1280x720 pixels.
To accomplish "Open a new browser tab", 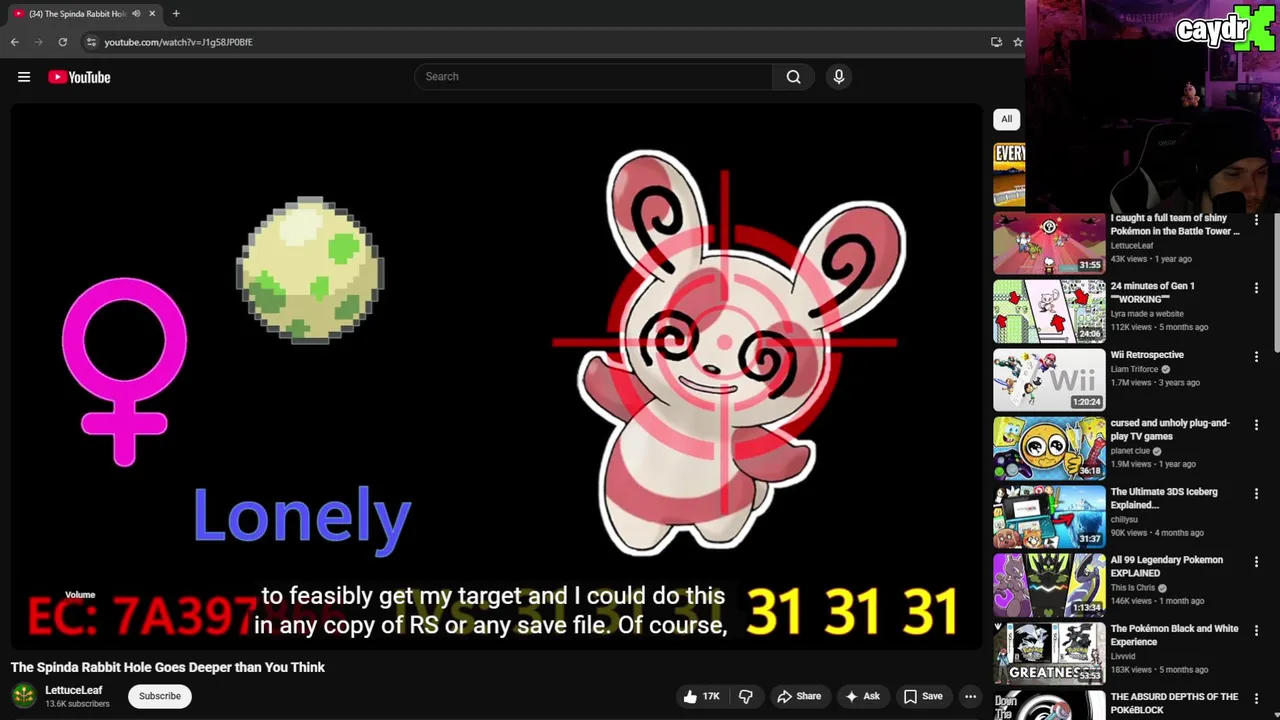I will [x=176, y=13].
